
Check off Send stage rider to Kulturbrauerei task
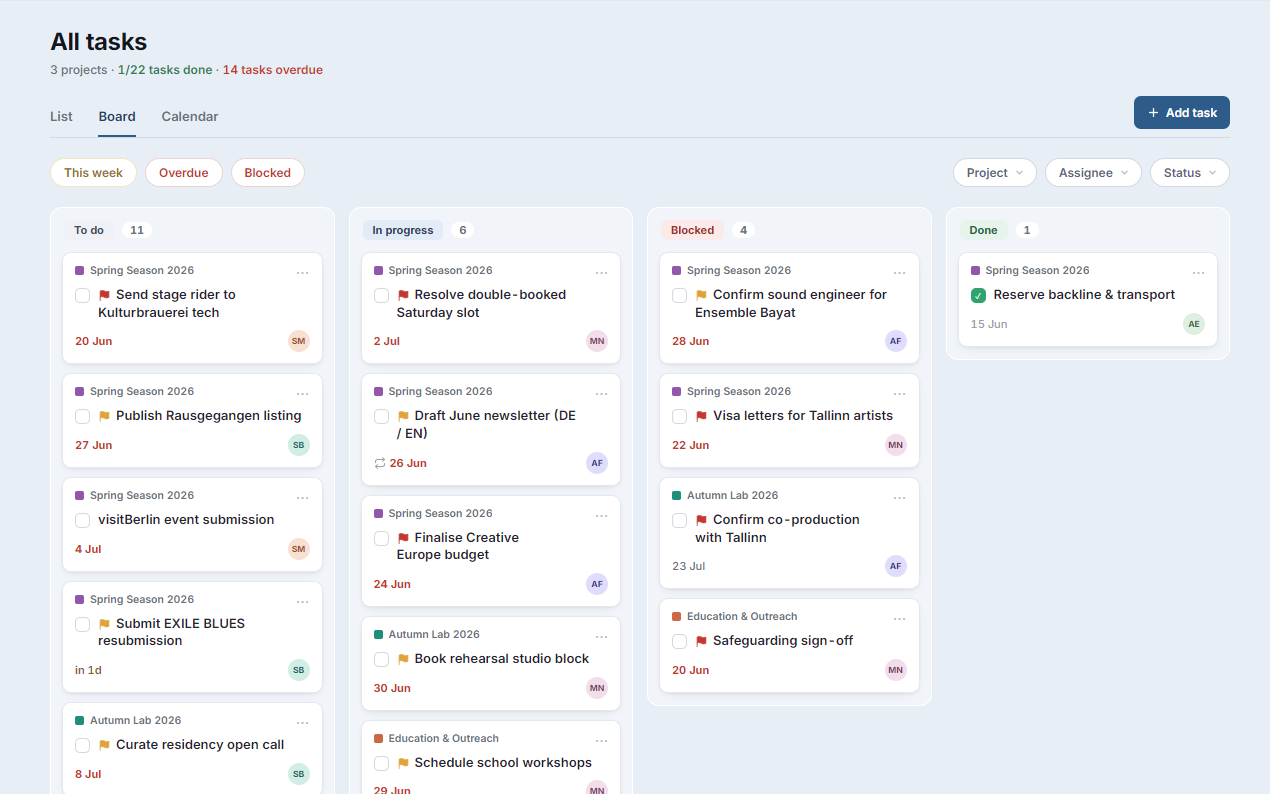click(83, 295)
